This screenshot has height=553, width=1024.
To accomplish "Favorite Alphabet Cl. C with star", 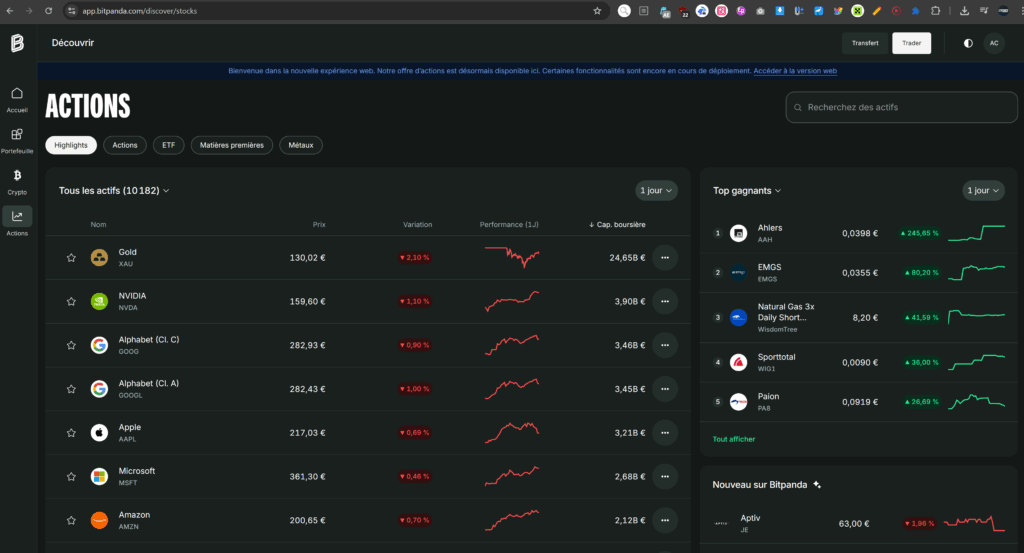I will tap(71, 345).
